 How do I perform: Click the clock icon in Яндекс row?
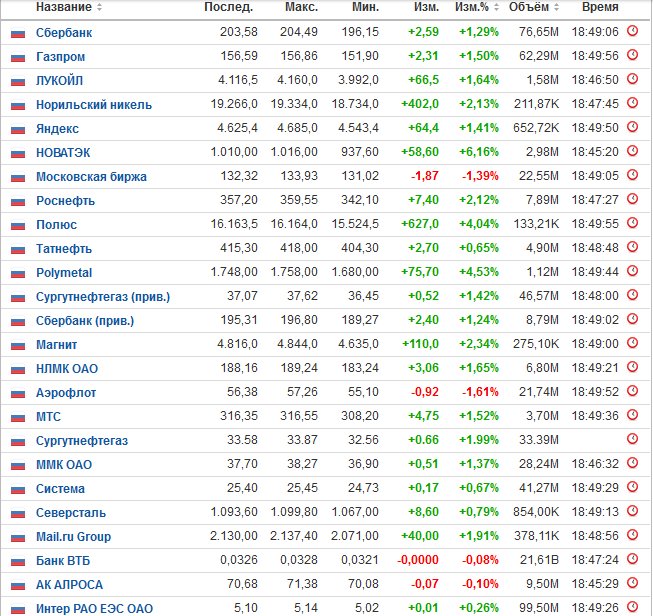(632, 127)
